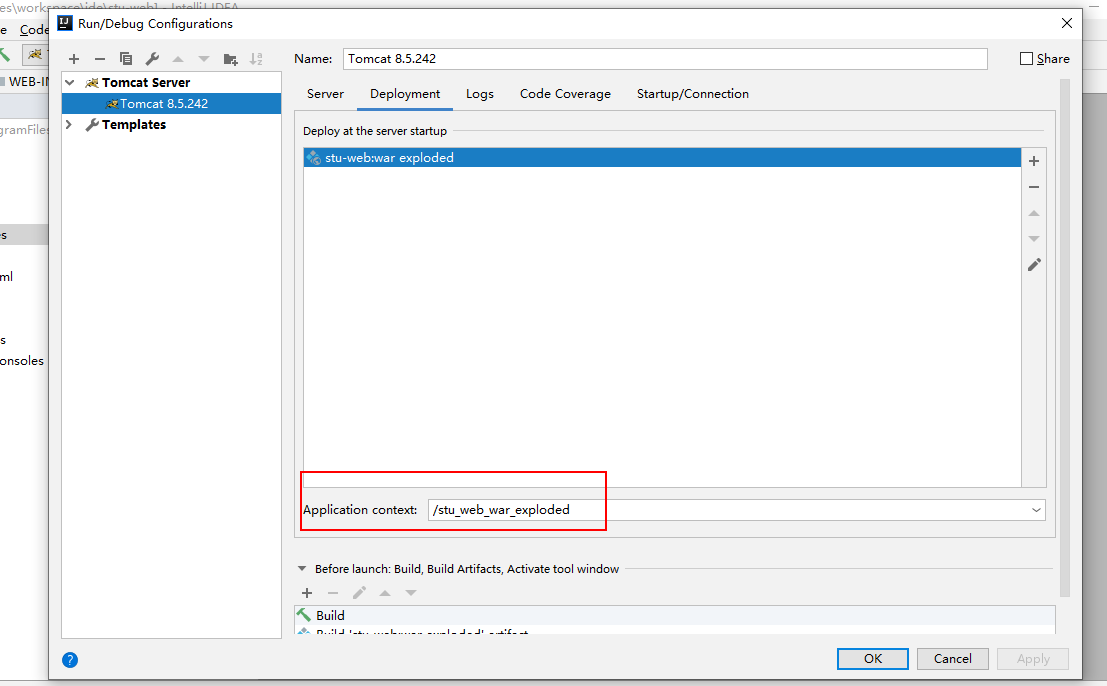Expand the Templates tree node

coord(69,124)
